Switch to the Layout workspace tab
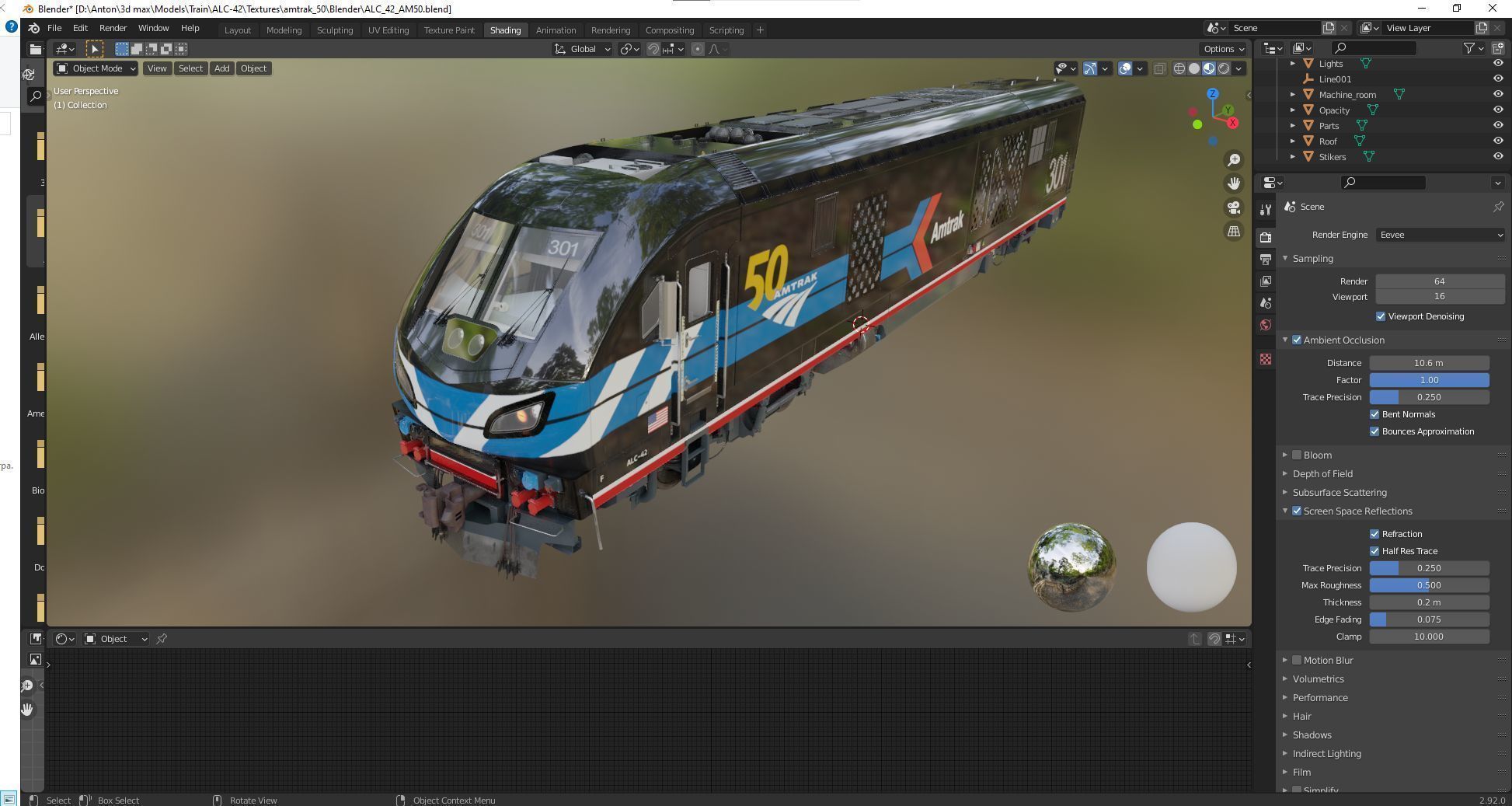The height and width of the screenshot is (806, 1512). click(237, 30)
